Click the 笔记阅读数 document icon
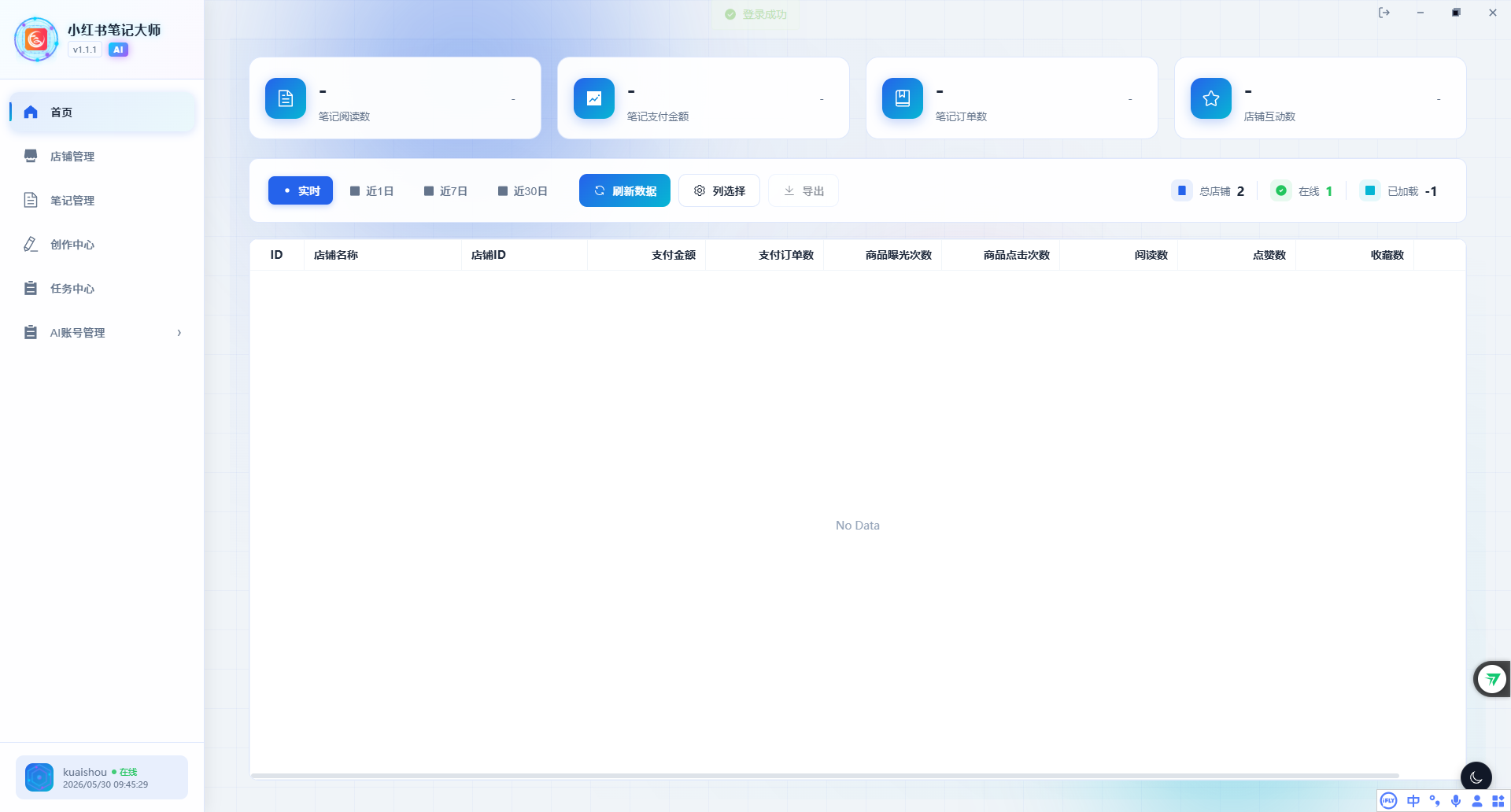The image size is (1511, 812). [286, 98]
